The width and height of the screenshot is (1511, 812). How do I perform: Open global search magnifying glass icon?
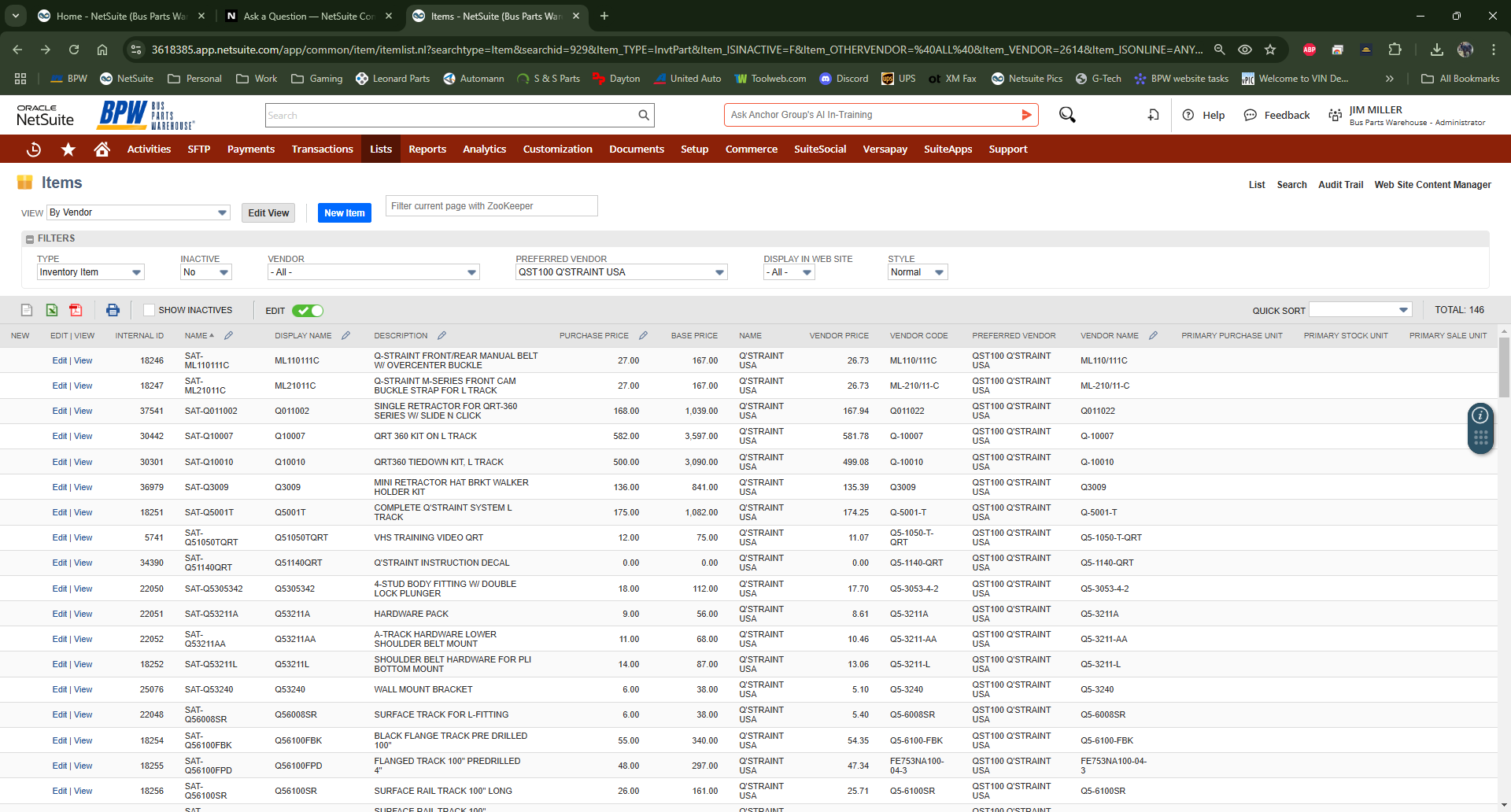tap(1066, 115)
